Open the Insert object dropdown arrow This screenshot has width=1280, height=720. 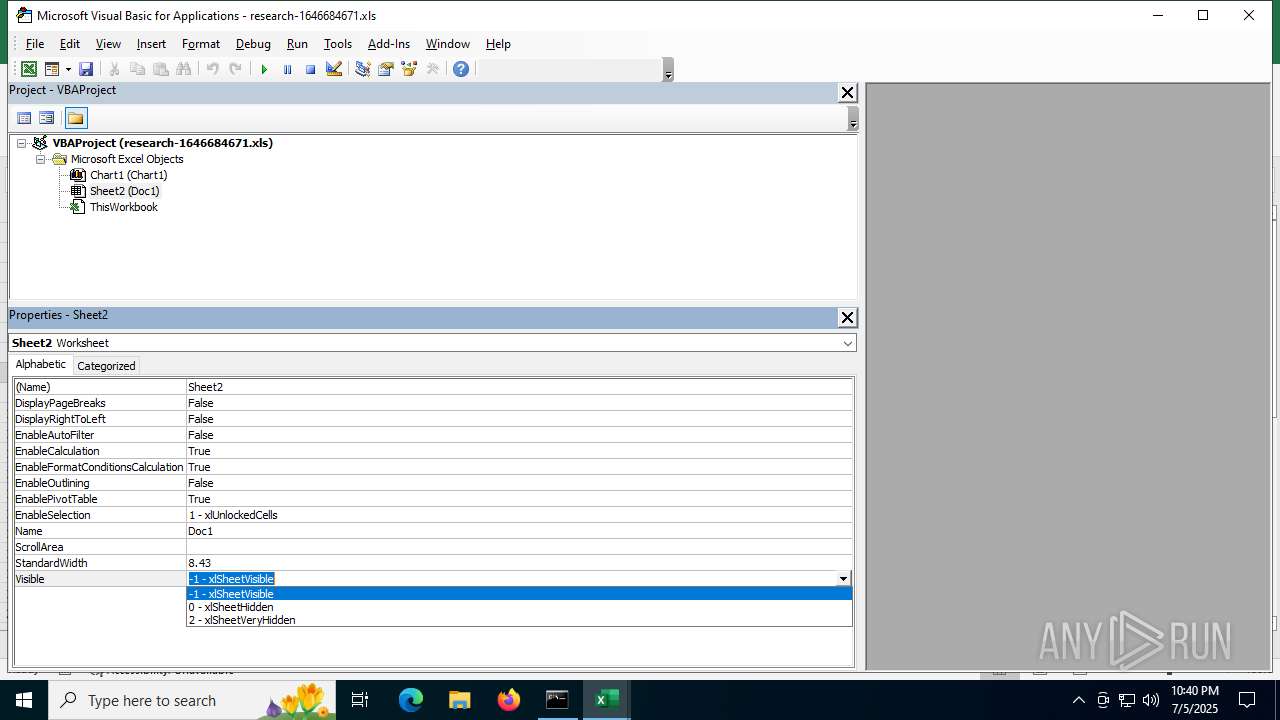(68, 69)
